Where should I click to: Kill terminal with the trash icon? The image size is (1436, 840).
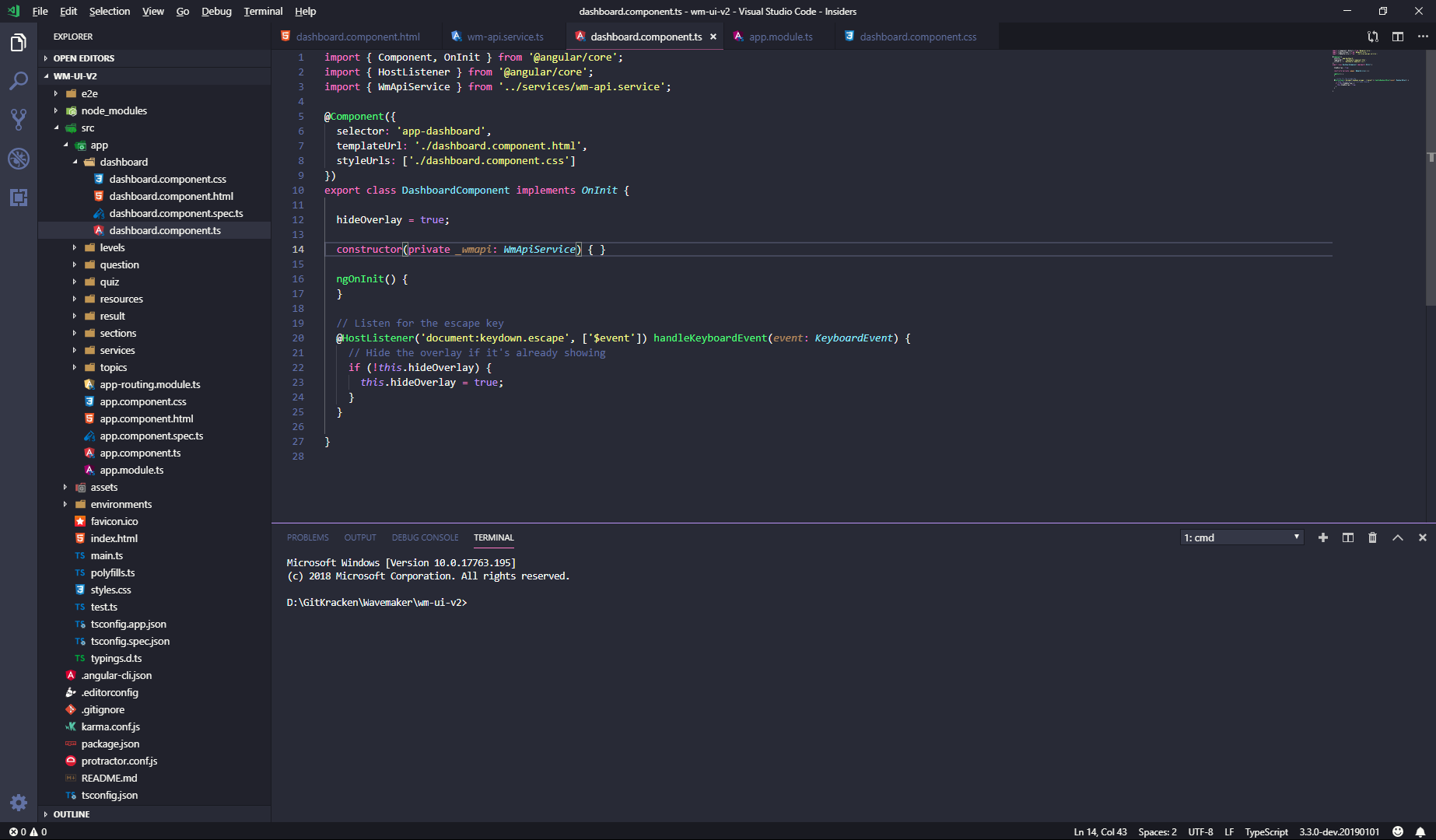tap(1372, 537)
